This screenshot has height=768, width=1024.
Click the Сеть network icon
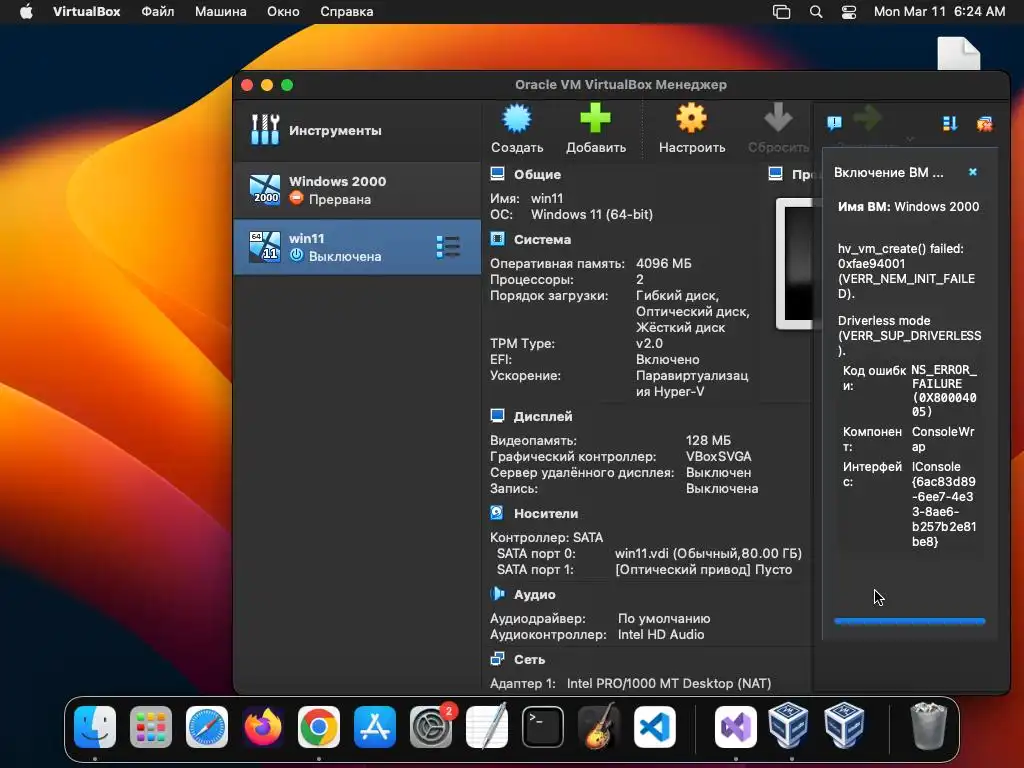coord(498,659)
